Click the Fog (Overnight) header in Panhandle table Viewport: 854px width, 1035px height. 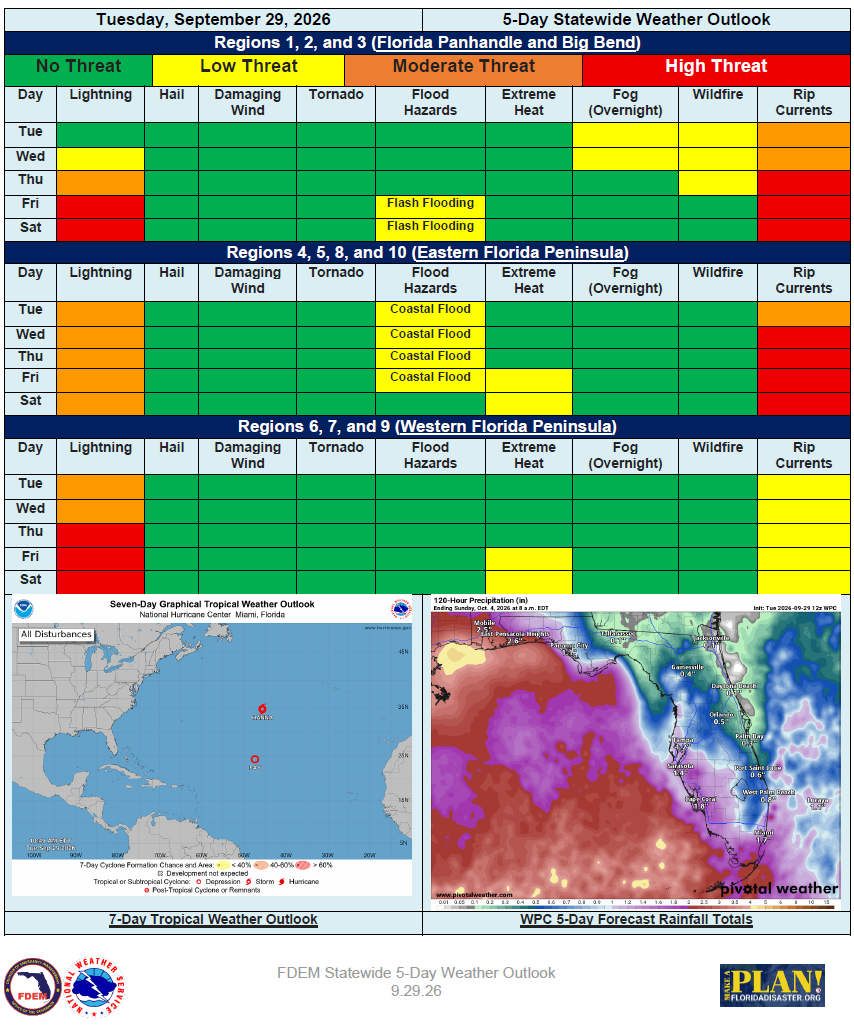point(625,103)
